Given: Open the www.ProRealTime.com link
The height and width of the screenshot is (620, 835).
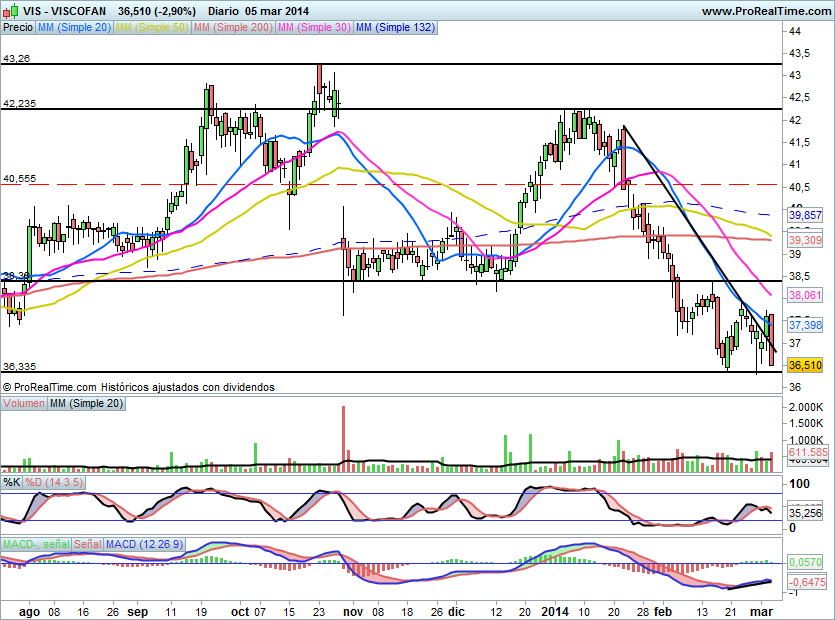Looking at the screenshot, I should click(764, 10).
